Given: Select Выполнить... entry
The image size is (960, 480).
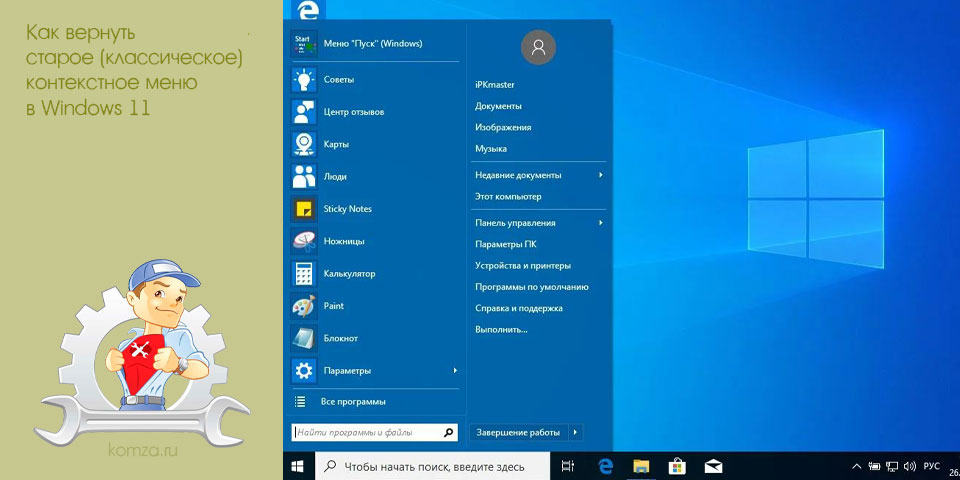Looking at the screenshot, I should [x=501, y=329].
